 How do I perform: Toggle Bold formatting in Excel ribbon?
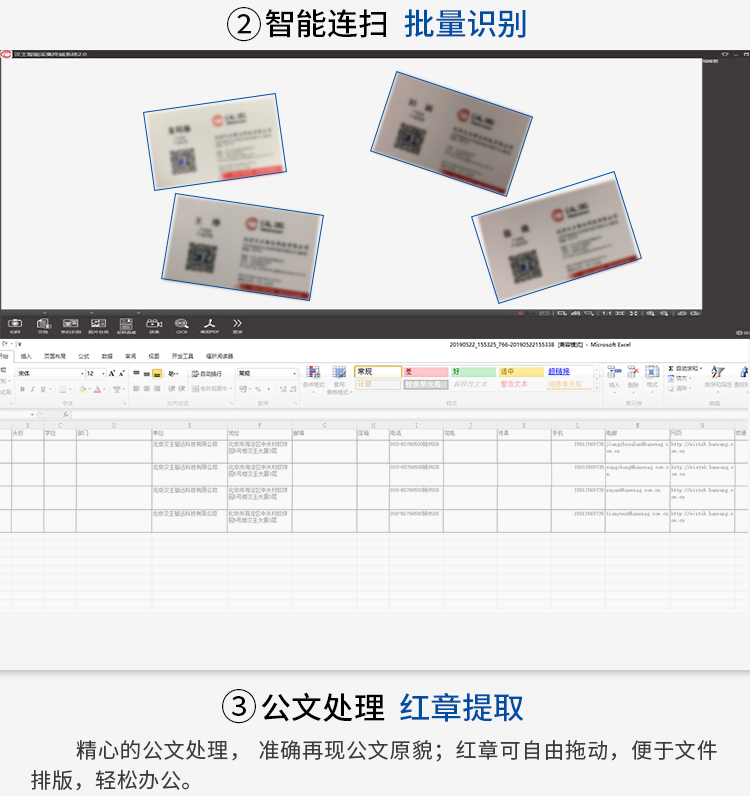[x=21, y=389]
